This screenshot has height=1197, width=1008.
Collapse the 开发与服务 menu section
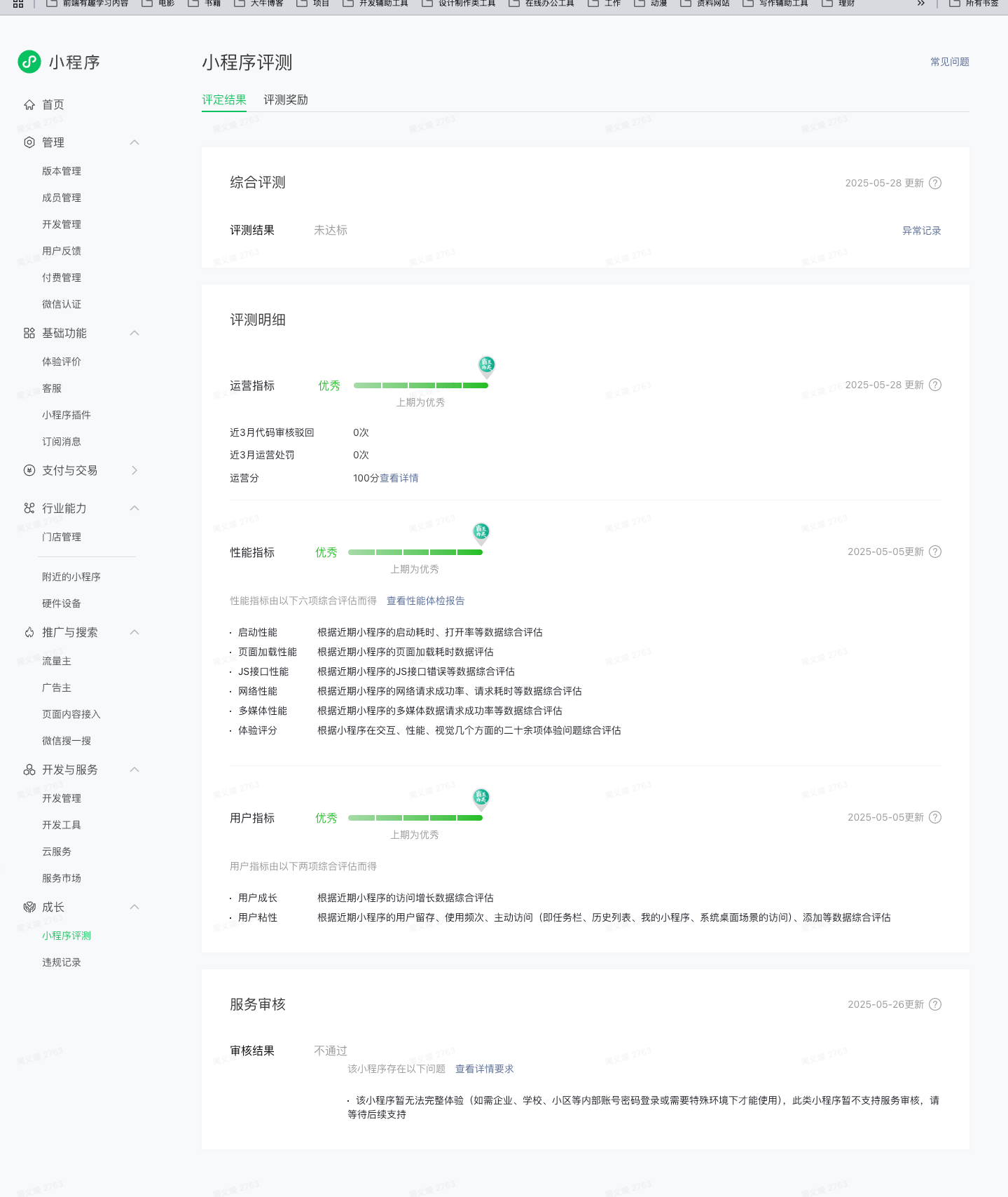tap(134, 769)
